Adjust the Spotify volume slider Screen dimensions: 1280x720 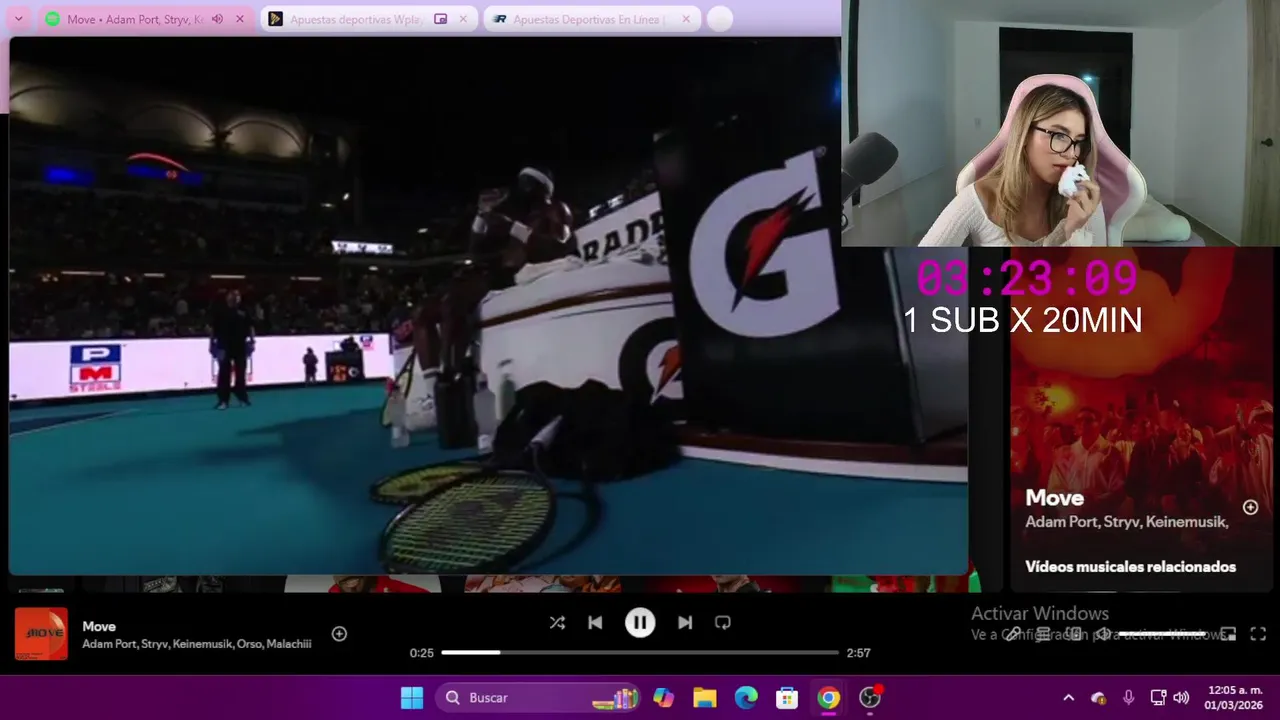click(x=1160, y=634)
